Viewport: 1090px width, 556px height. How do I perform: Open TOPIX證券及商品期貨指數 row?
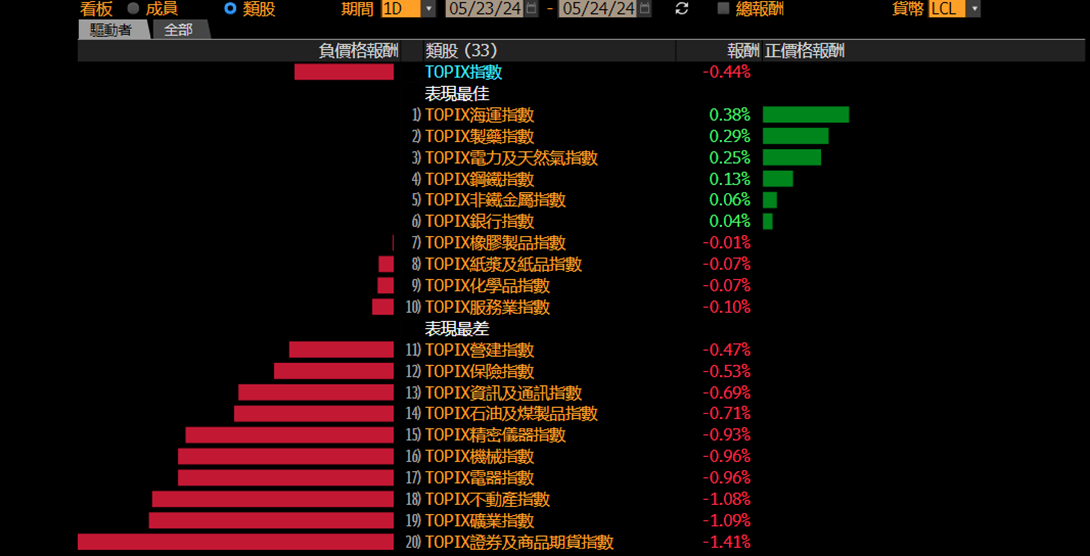519,542
